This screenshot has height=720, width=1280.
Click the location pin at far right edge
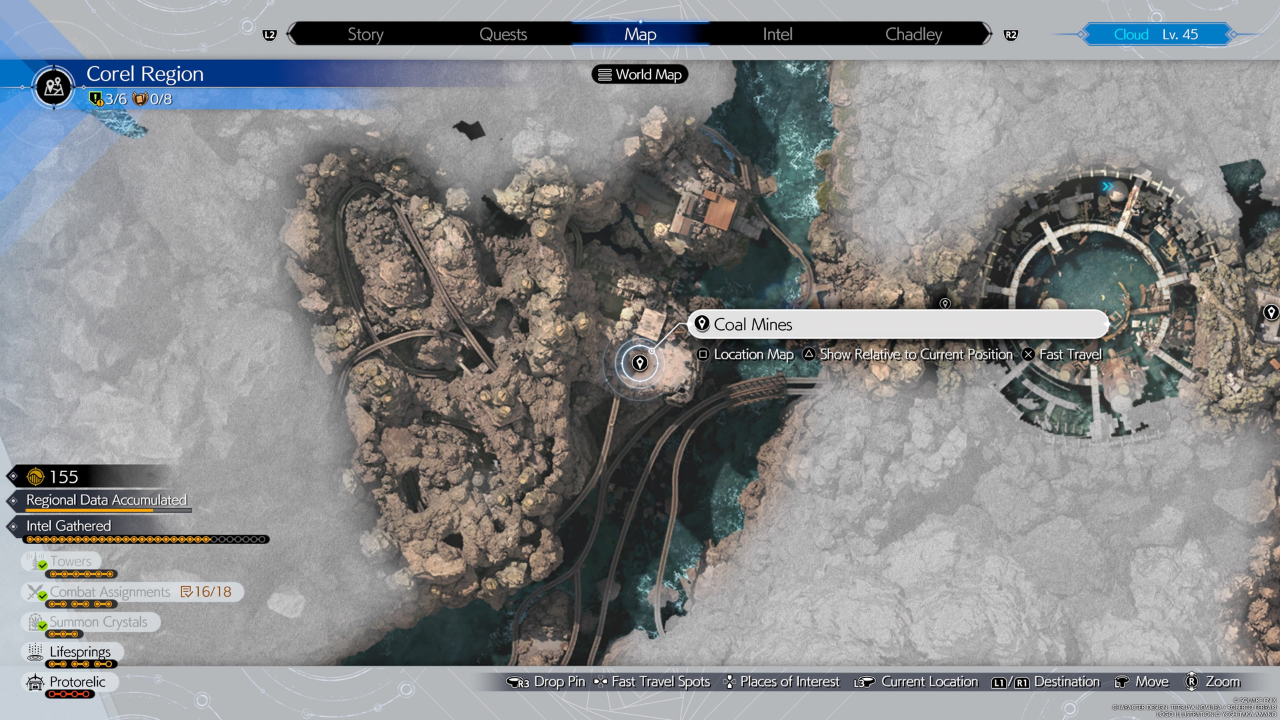pos(1270,313)
